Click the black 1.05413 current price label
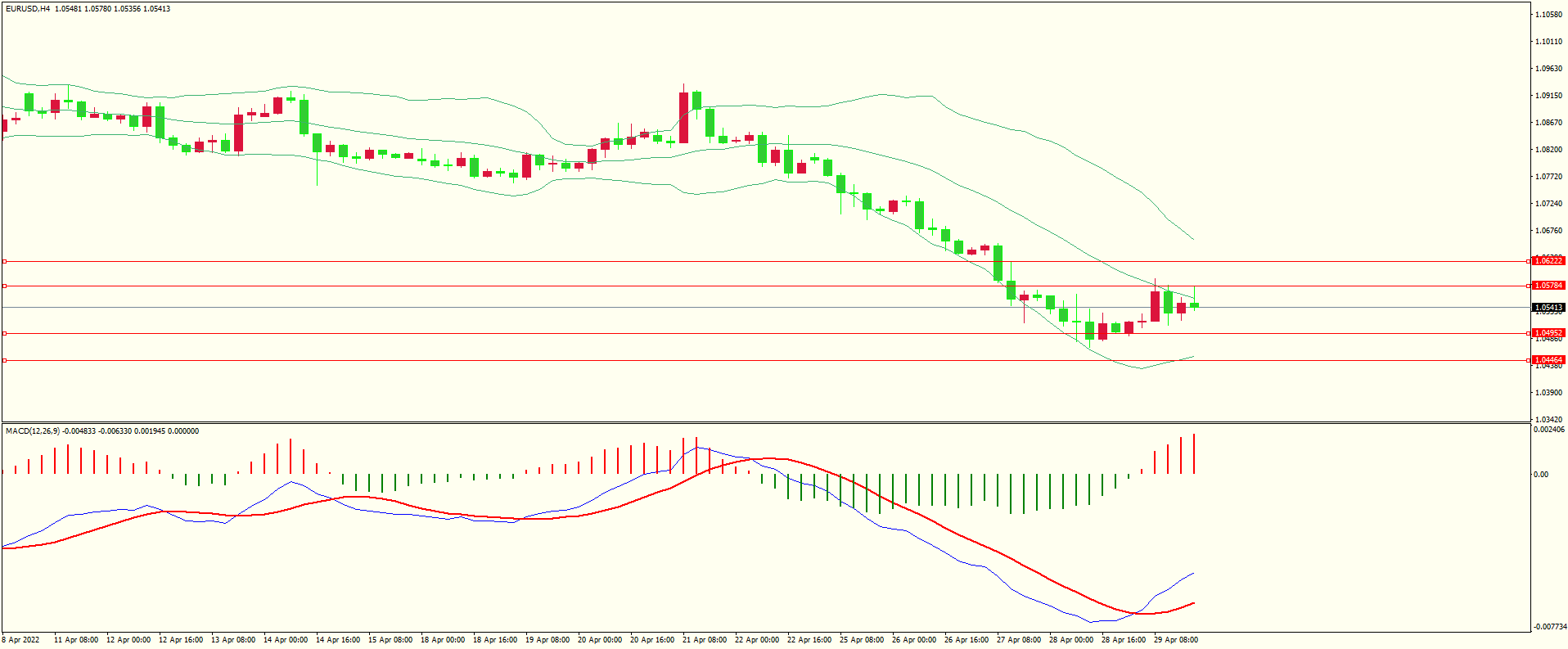Image resolution: width=1568 pixels, height=649 pixels. (x=1548, y=308)
